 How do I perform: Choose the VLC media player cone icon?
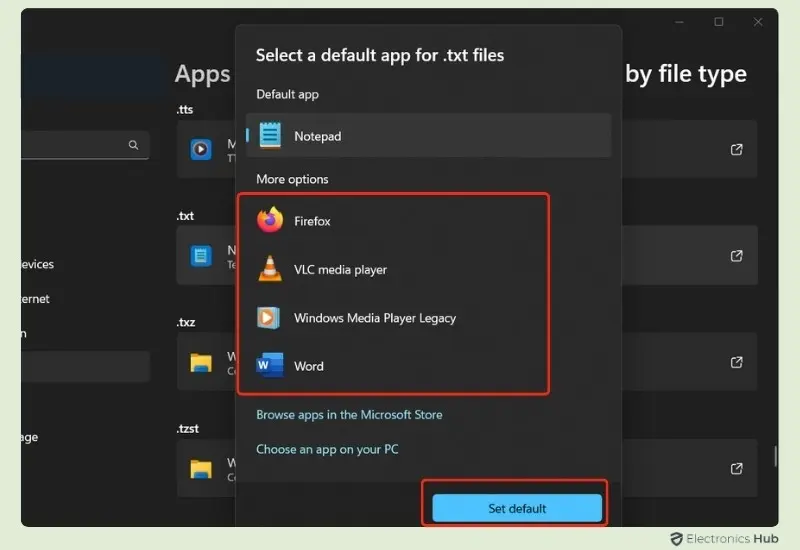point(270,269)
